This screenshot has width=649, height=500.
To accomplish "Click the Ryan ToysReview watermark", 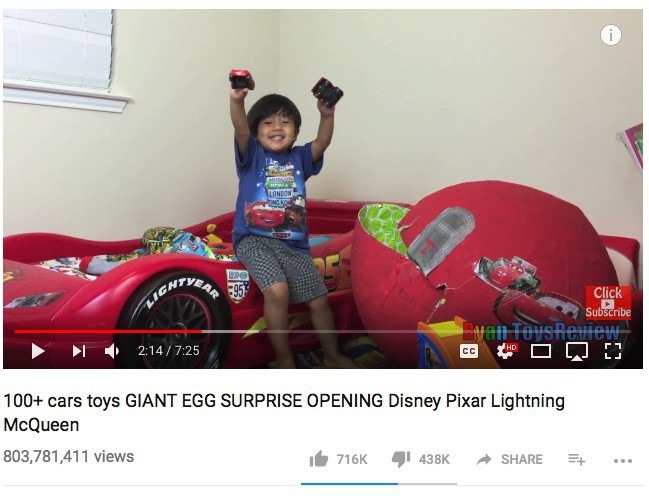I will pyautogui.click(x=541, y=332).
